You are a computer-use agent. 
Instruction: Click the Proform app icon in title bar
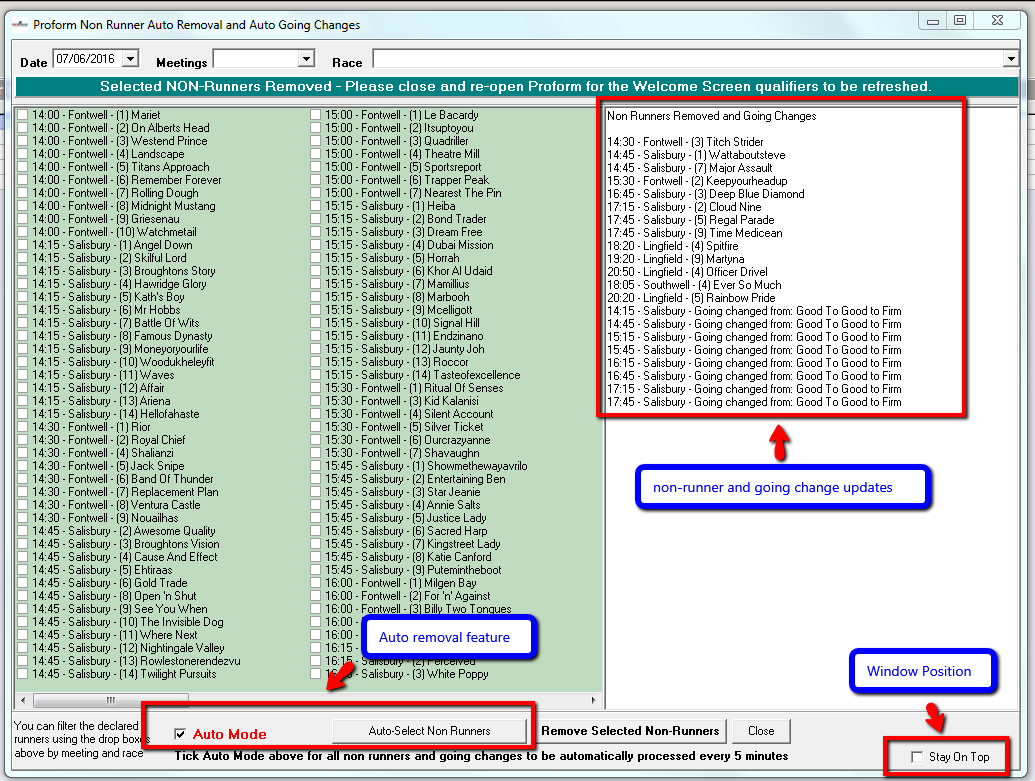pyautogui.click(x=20, y=24)
